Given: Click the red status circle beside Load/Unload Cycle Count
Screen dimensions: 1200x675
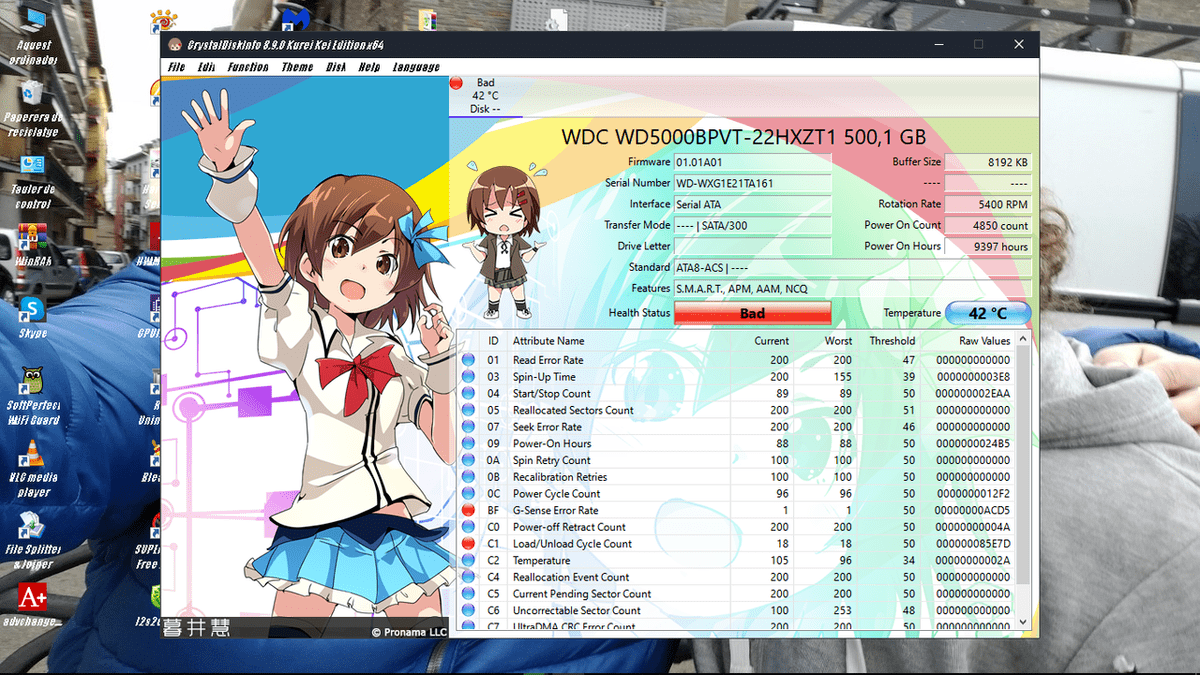Looking at the screenshot, I should point(467,544).
